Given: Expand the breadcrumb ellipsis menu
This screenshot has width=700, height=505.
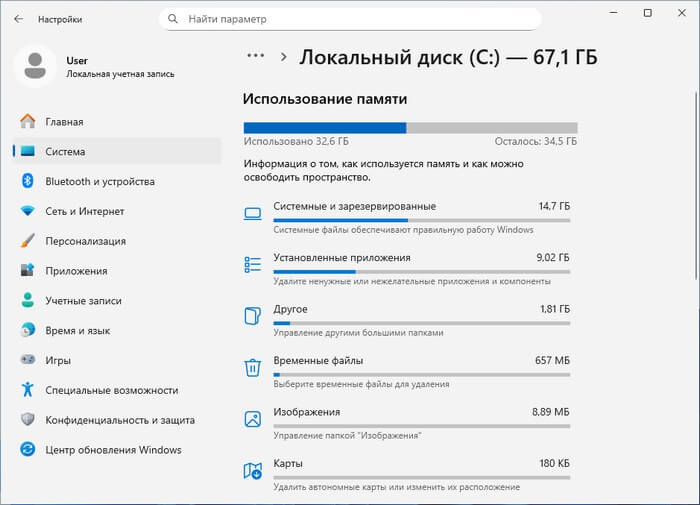Looking at the screenshot, I should (x=256, y=57).
